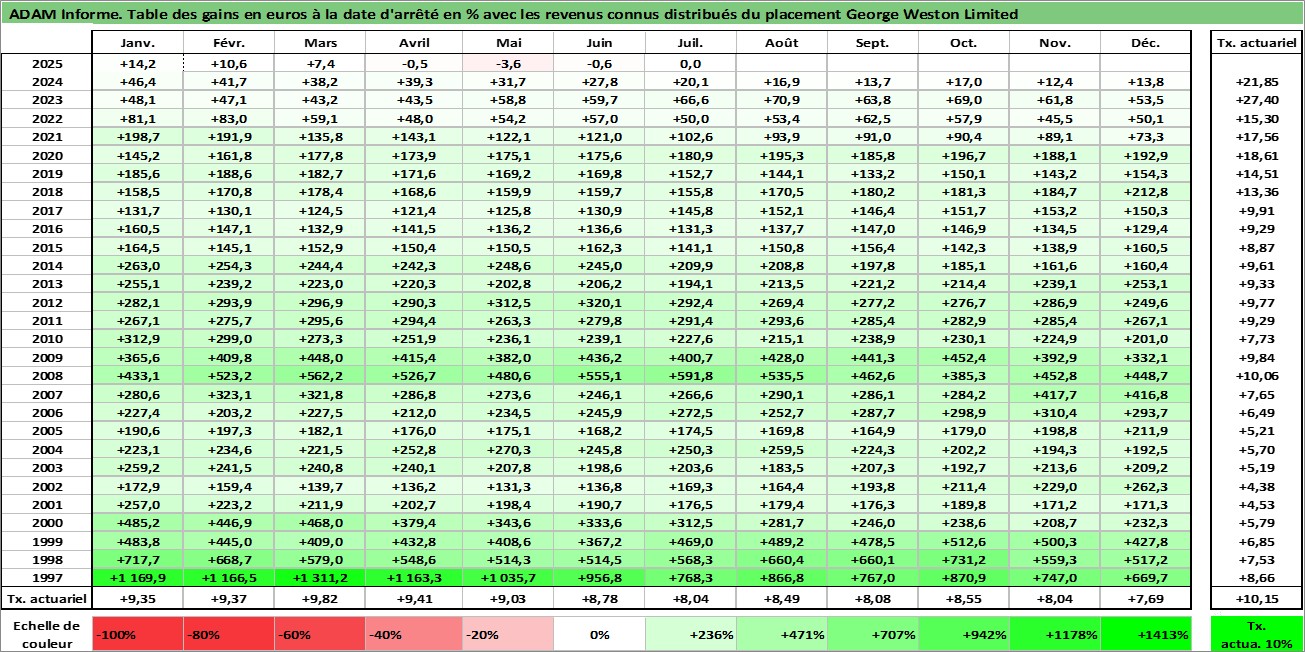Screen dimensions: 1305x652
Task: Select the 1997 Janv. cell +1 169,9
Action: pyautogui.click(x=137, y=578)
